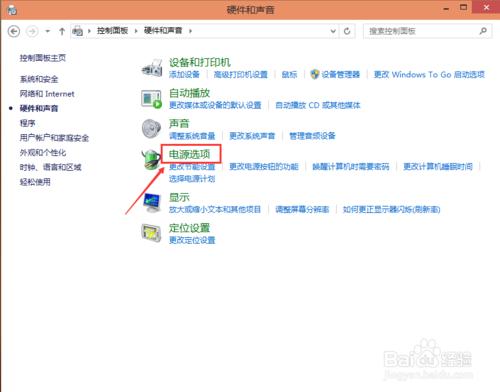The image size is (500, 392).
Task: Open 用户帐户和家庭安全 in sidebar
Action: point(54,138)
